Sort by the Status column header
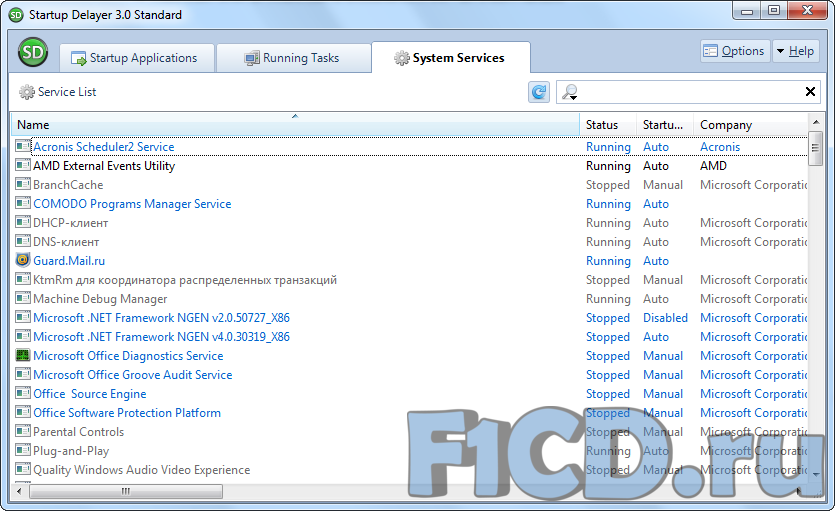The width and height of the screenshot is (835, 511). 608,125
